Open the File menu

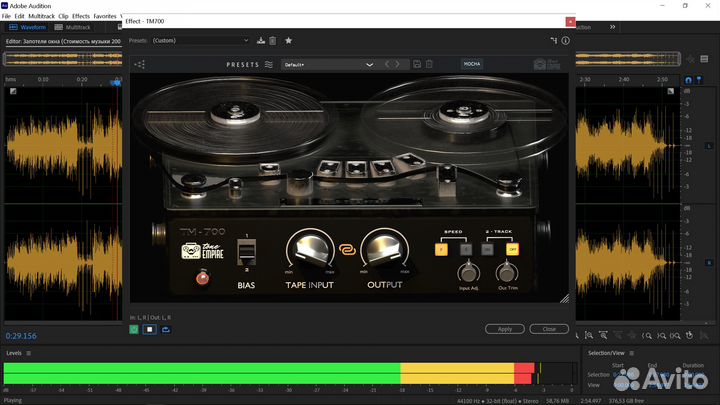[6, 16]
